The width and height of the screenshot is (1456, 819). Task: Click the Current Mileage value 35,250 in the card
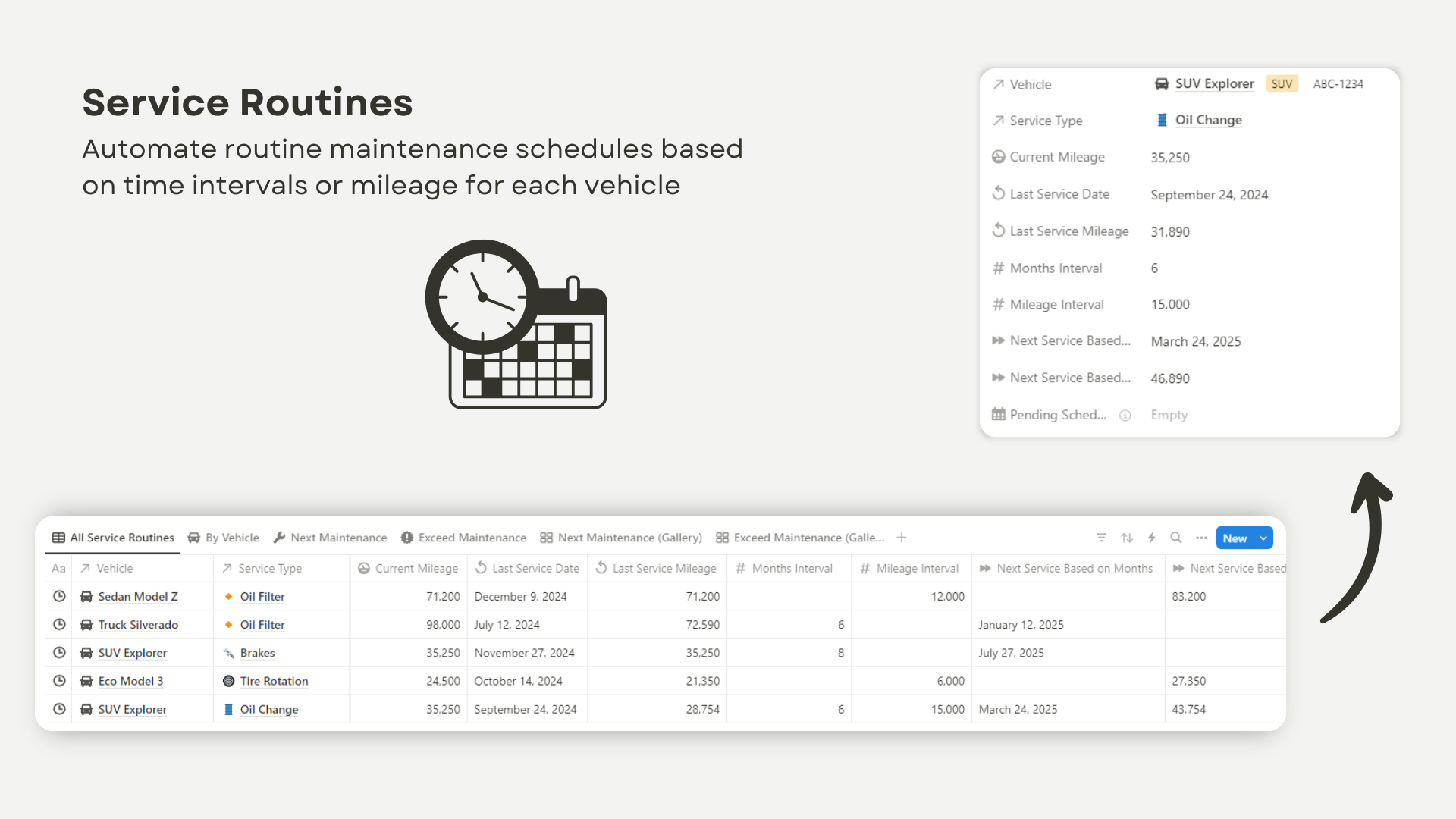(1170, 158)
